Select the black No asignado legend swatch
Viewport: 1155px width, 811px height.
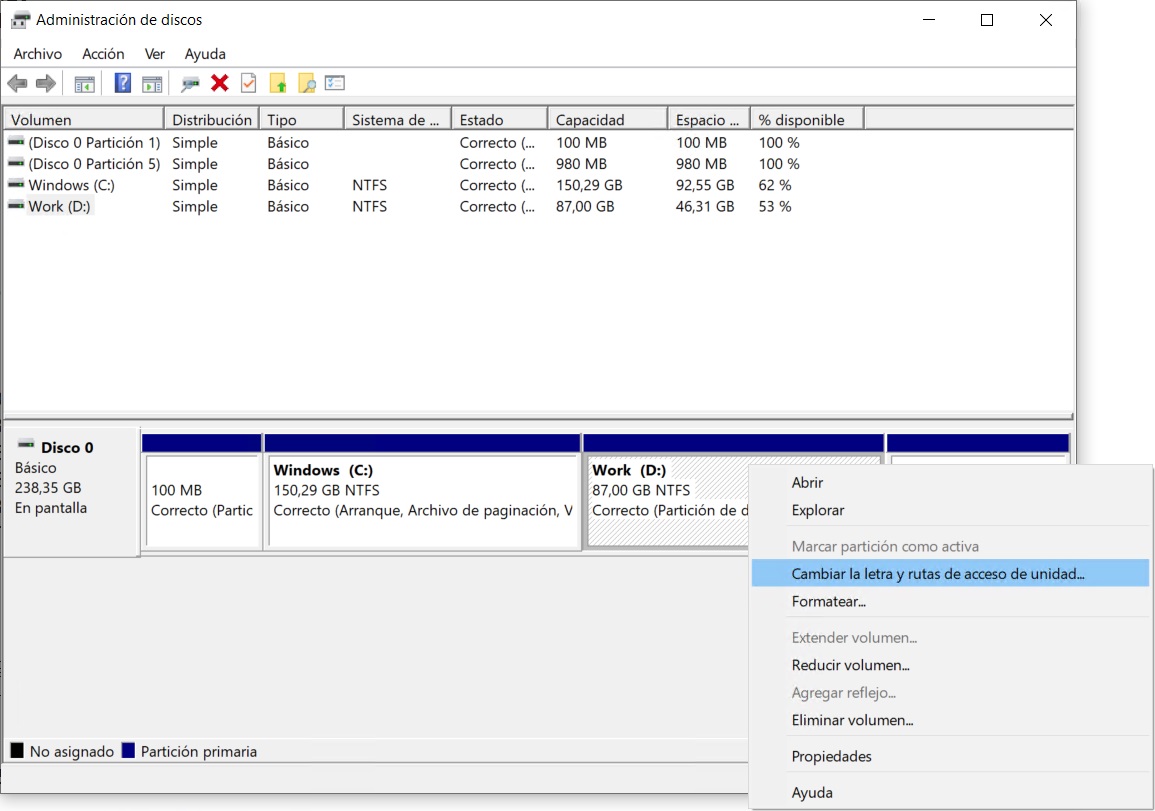pos(17,751)
